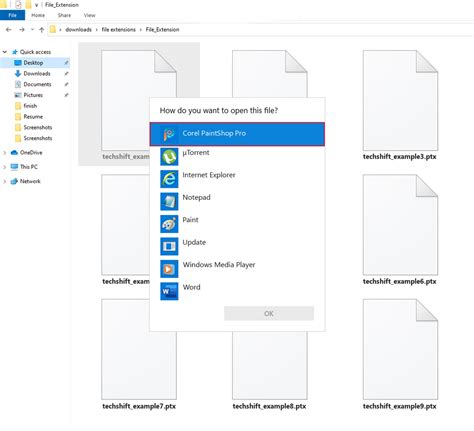Screen dimensions: 474x431
Task: Pick the µTorrent app icon
Action: [x=169, y=157]
